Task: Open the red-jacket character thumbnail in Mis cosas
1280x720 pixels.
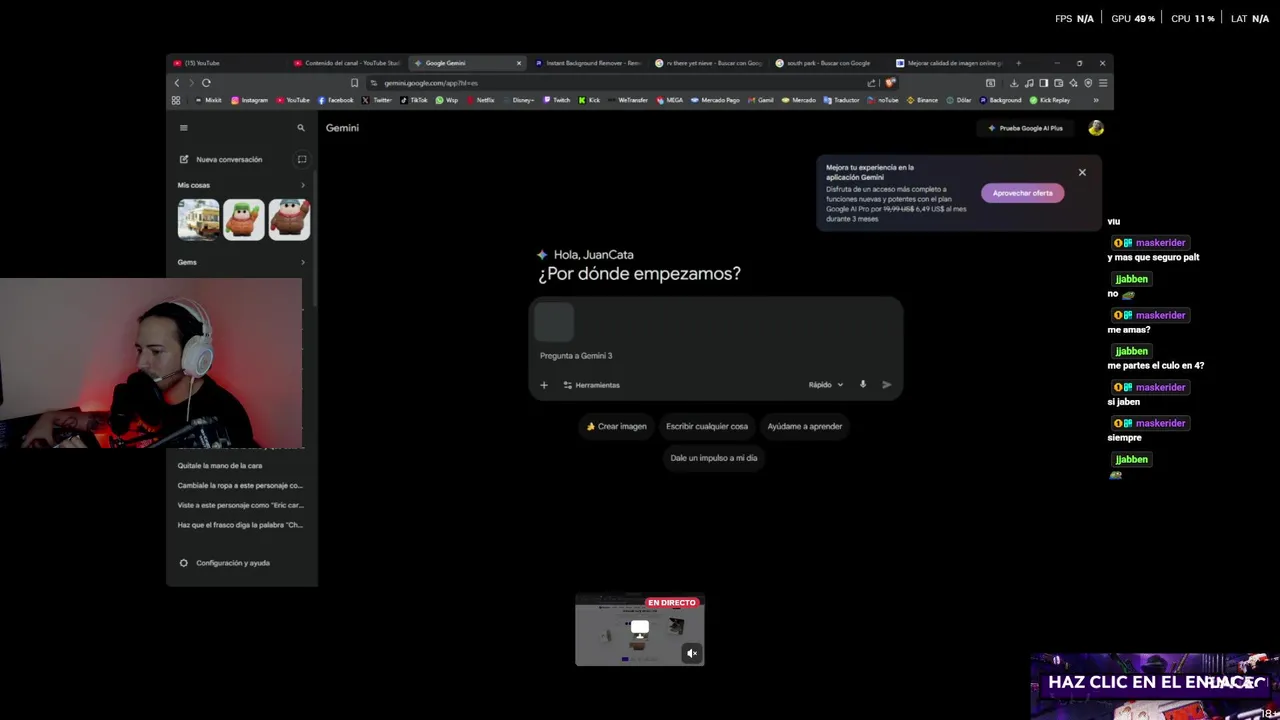Action: tap(289, 220)
